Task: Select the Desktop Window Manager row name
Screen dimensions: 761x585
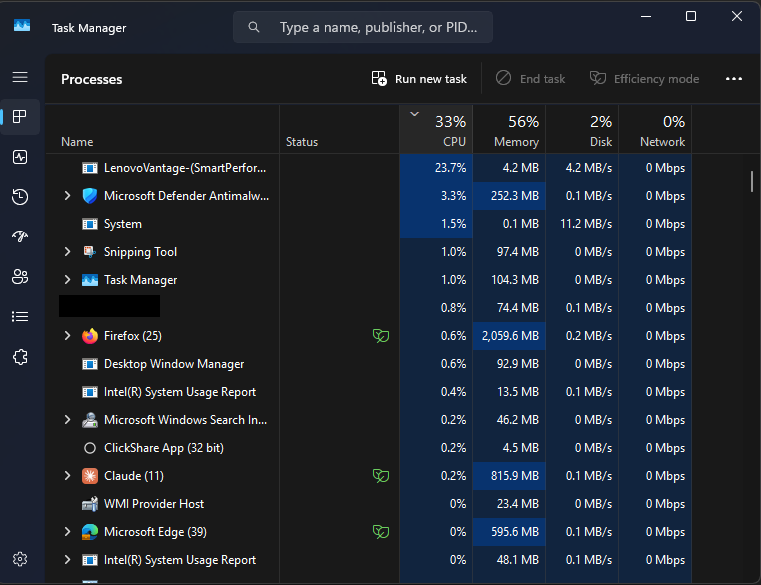Action: (174, 364)
